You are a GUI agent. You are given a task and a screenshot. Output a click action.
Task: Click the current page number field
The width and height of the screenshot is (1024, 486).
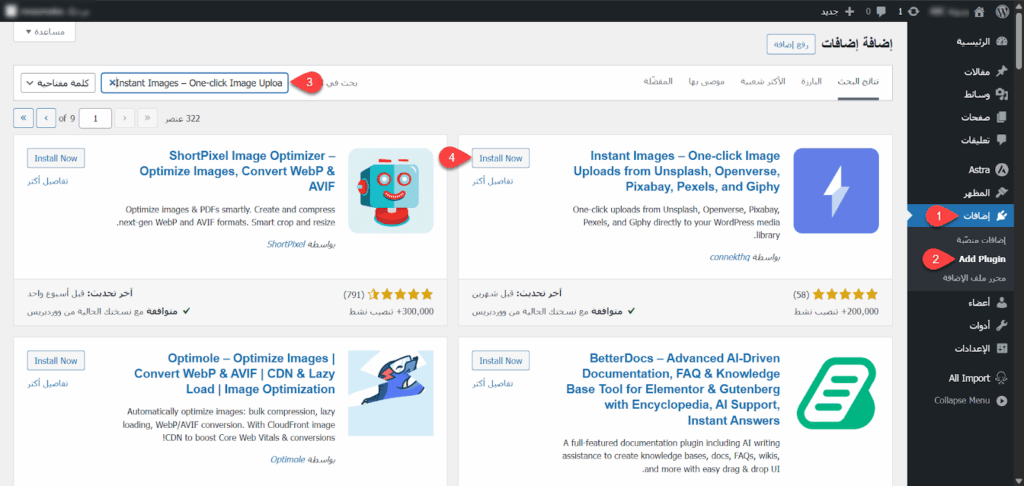(x=96, y=118)
